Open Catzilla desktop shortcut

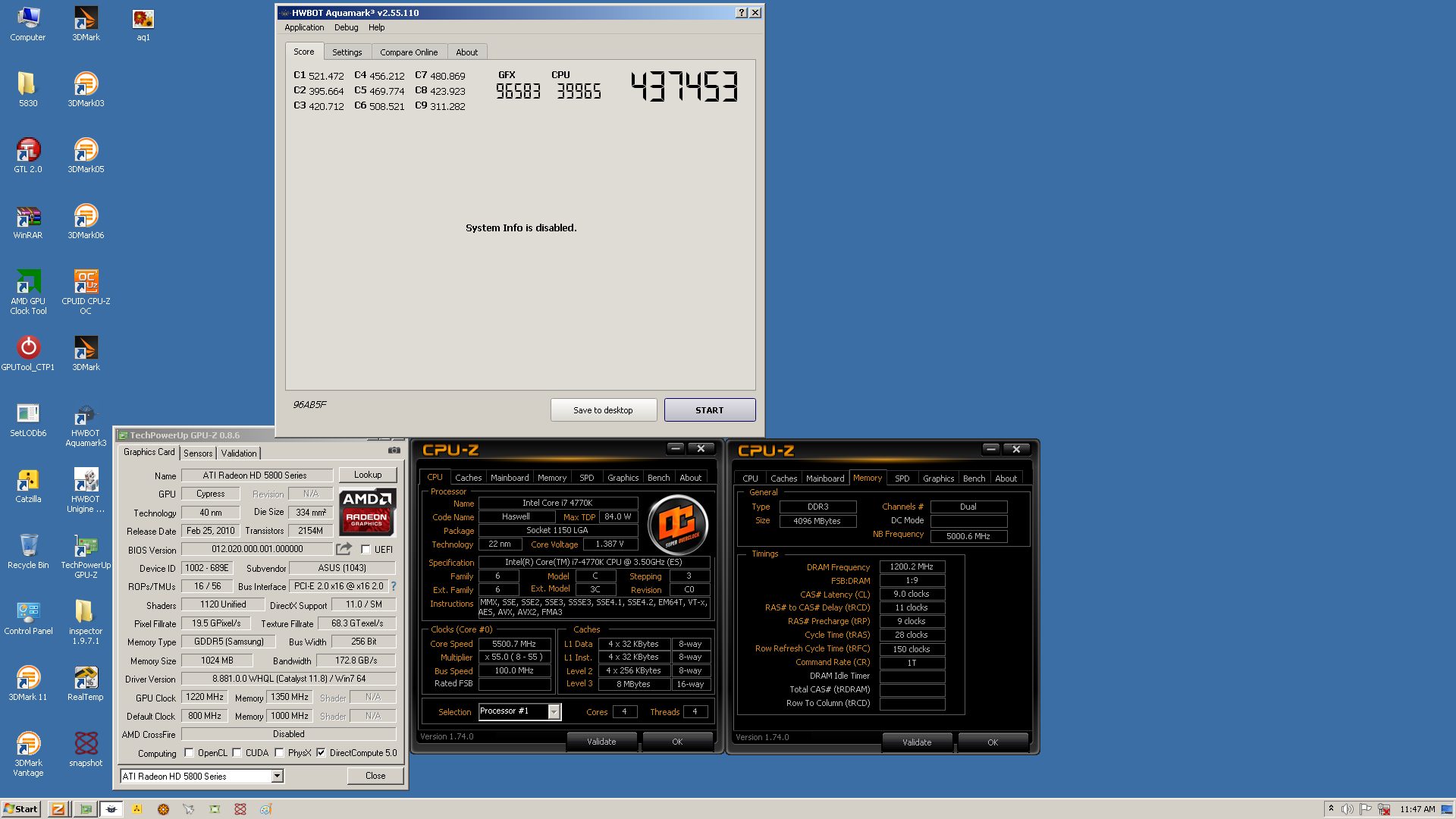click(x=28, y=485)
